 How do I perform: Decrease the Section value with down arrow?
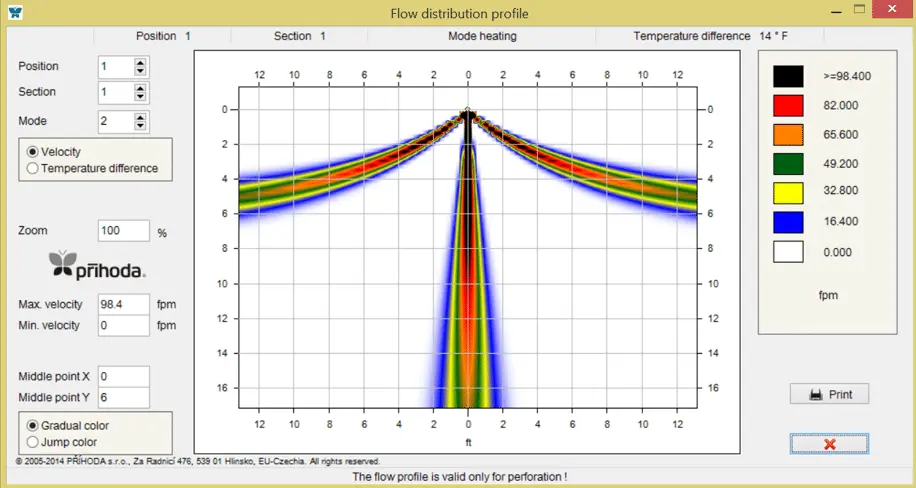click(x=140, y=97)
